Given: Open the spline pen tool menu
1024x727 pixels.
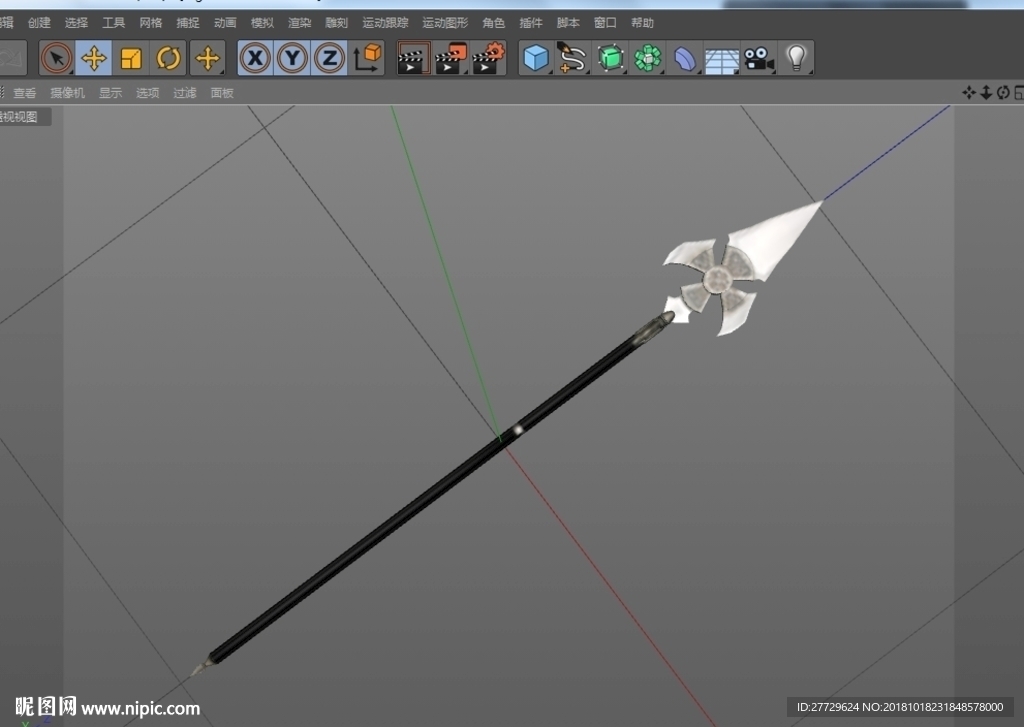Looking at the screenshot, I should (x=573, y=58).
